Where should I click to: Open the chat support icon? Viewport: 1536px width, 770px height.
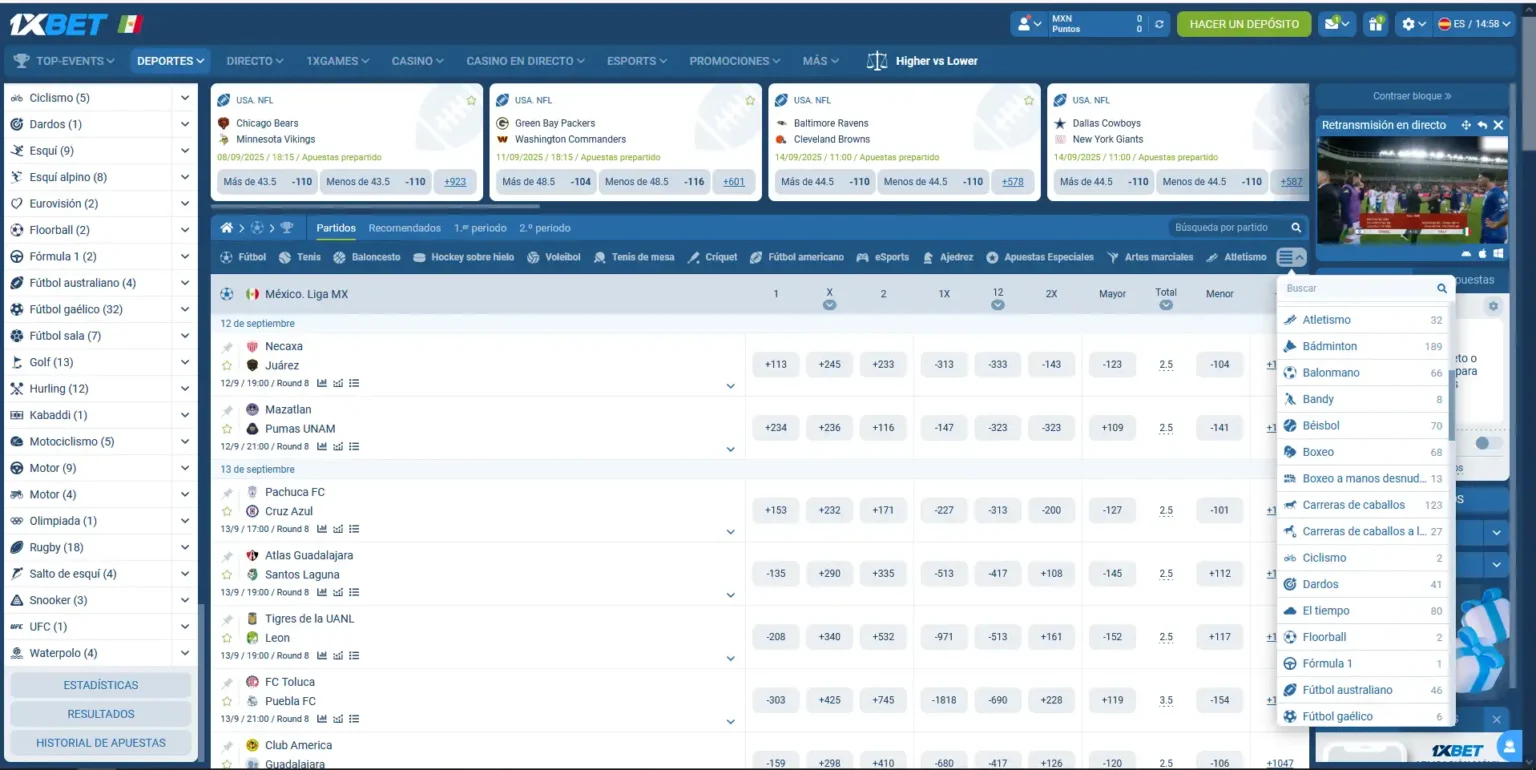[x=1508, y=745]
